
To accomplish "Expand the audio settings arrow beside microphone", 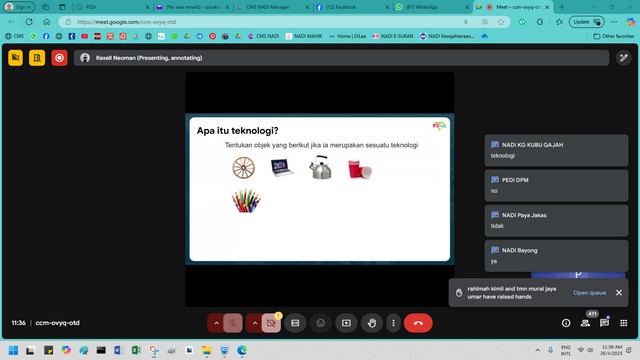I will (216, 323).
